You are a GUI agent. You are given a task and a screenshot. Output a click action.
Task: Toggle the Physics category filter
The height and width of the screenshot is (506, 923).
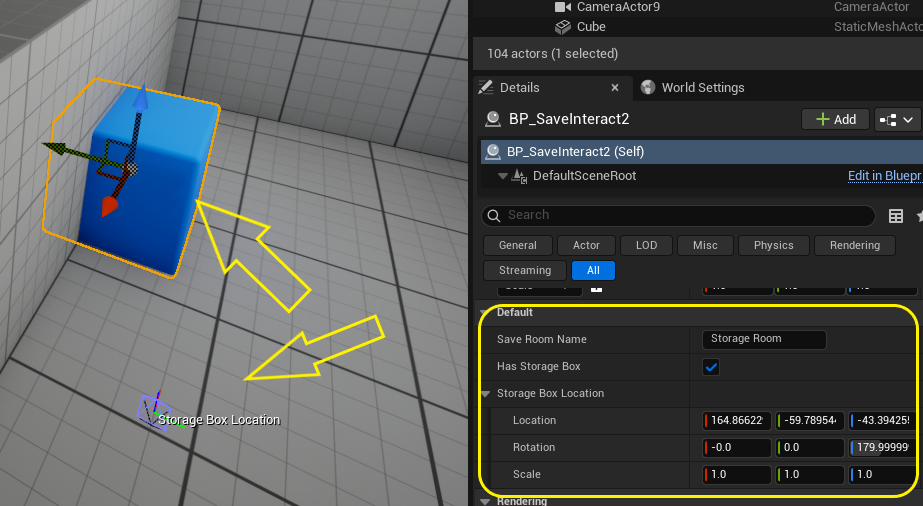(x=773, y=245)
